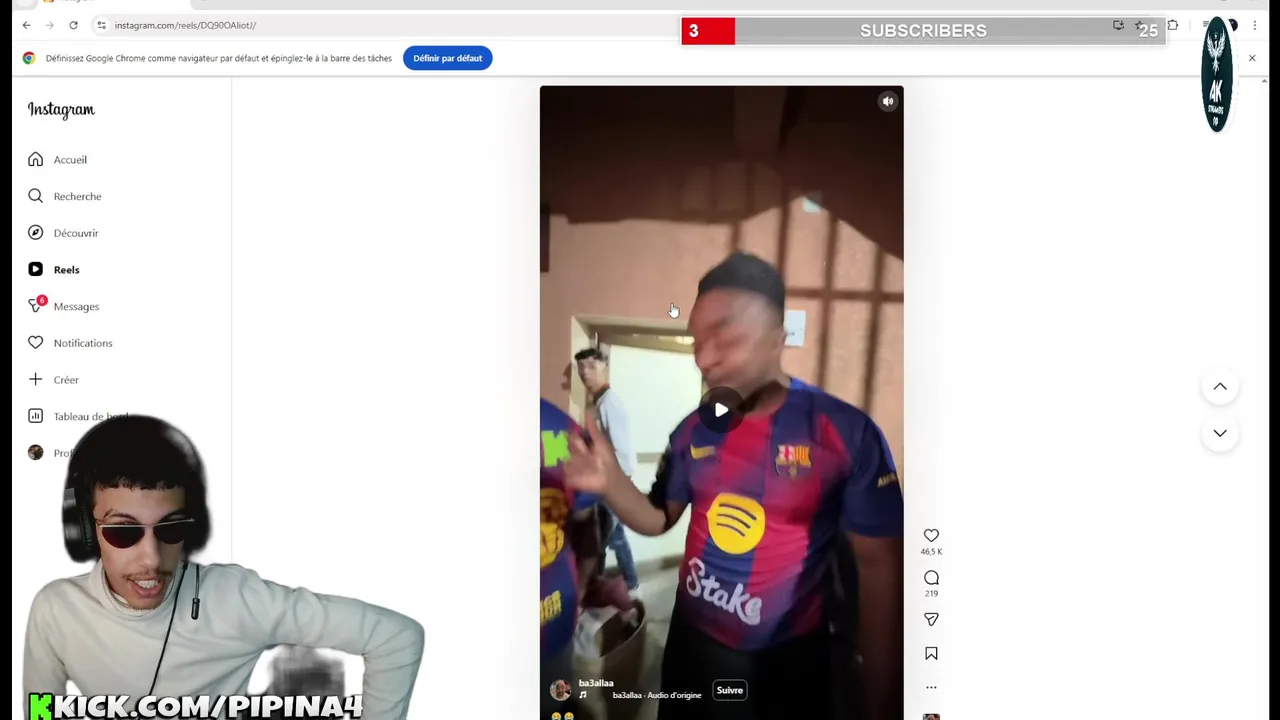Click the Définir par défaut button

(447, 58)
